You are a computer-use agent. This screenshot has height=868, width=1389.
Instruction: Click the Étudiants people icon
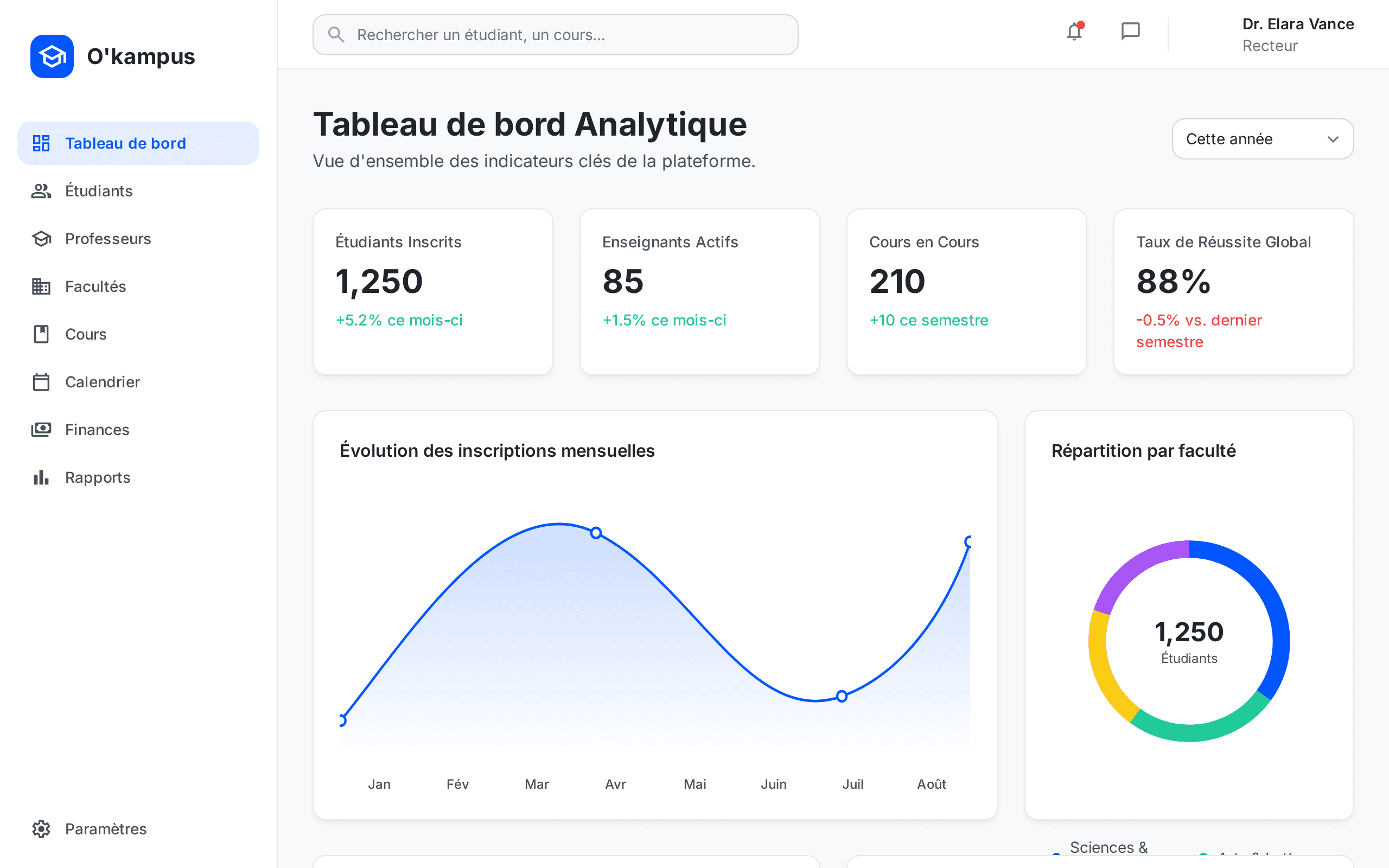pos(41,190)
